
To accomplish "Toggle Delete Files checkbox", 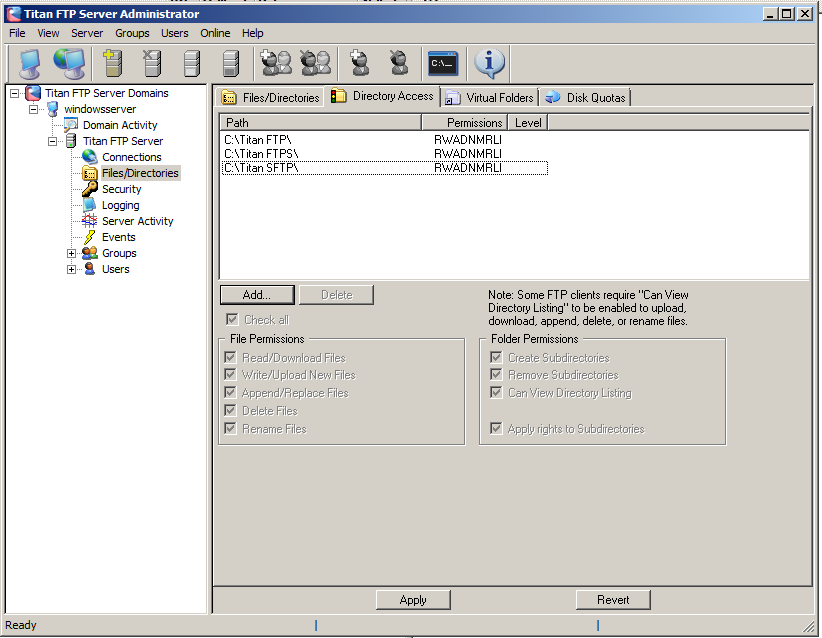I will [230, 410].
